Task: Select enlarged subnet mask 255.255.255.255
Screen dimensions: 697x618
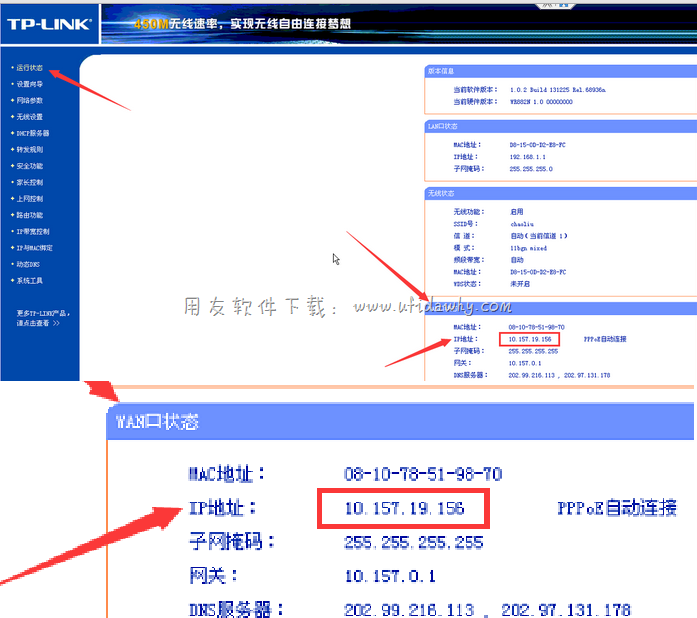Action: point(413,543)
